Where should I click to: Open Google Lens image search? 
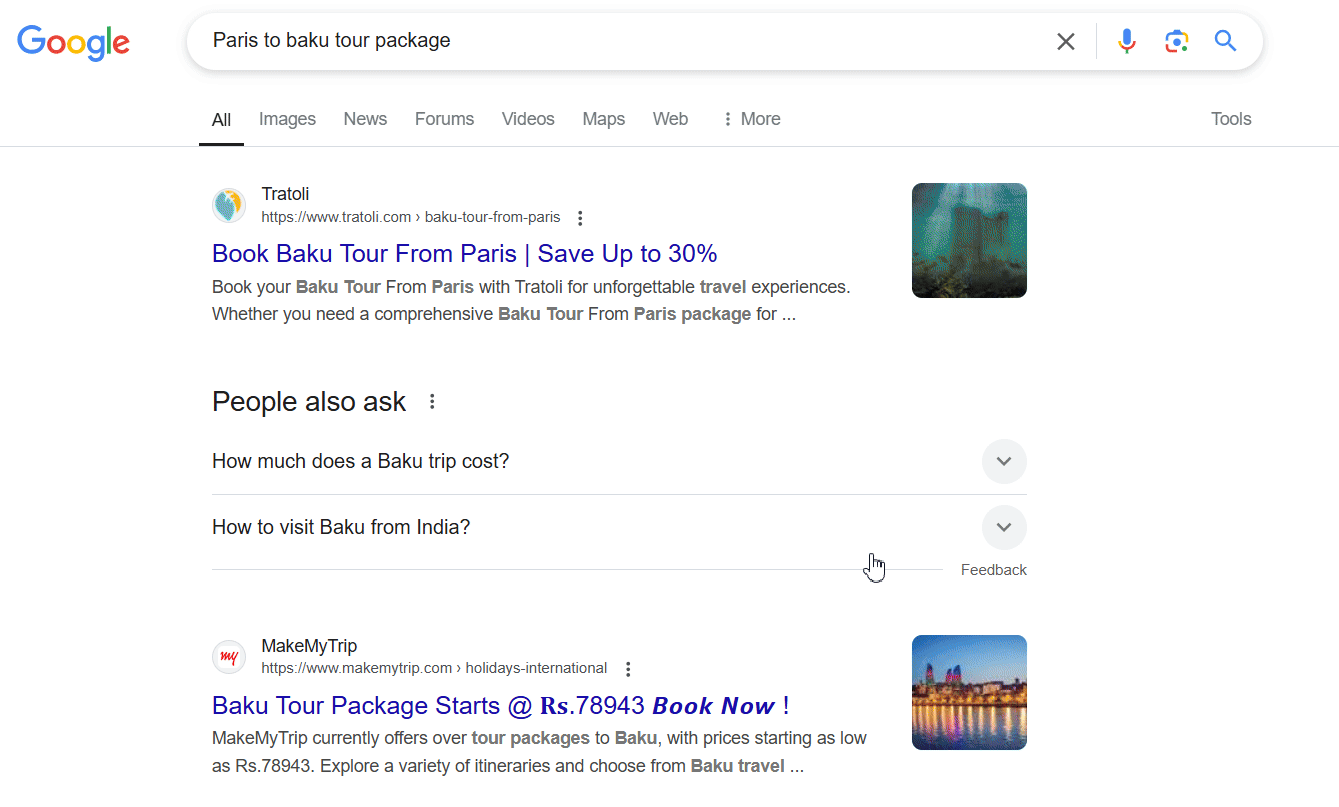coord(1176,41)
